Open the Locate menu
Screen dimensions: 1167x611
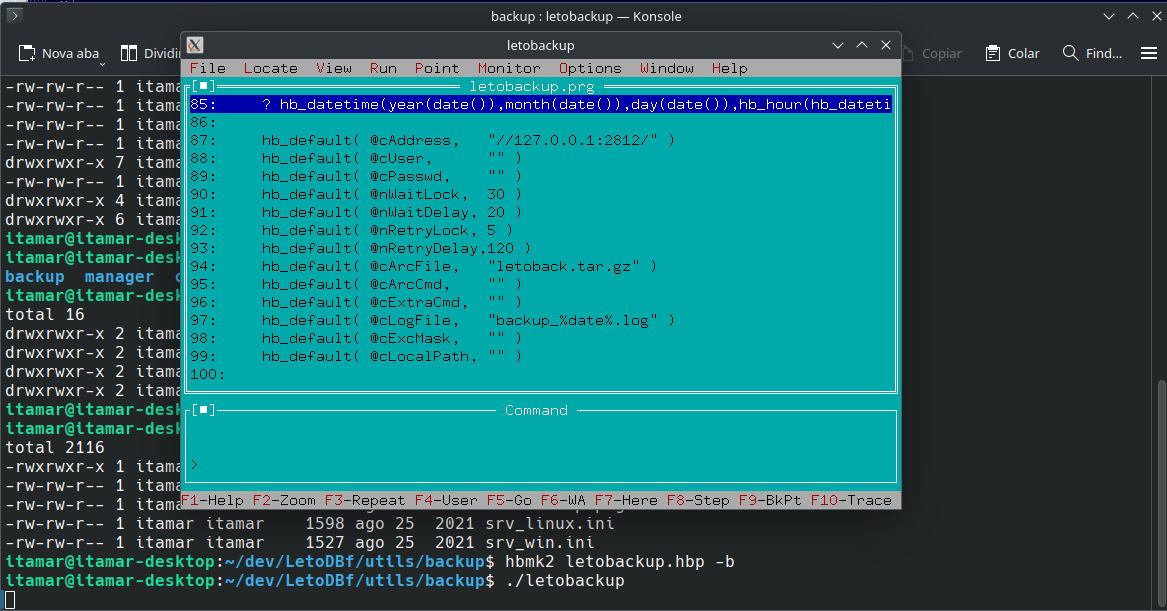(270, 68)
